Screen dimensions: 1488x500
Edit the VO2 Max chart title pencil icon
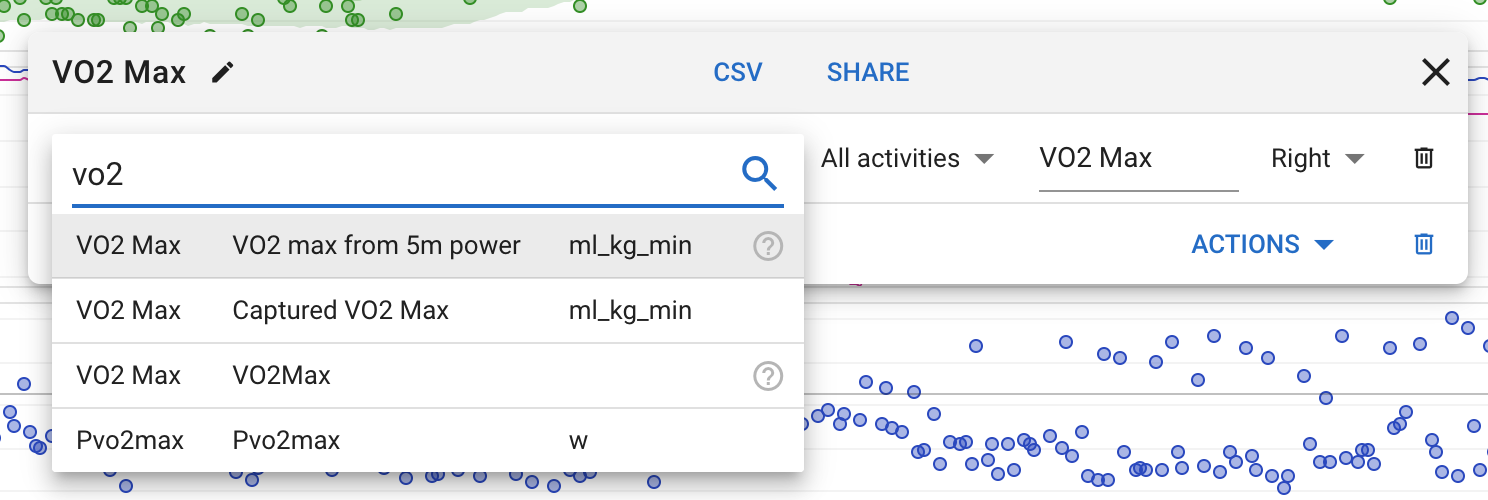coord(223,72)
